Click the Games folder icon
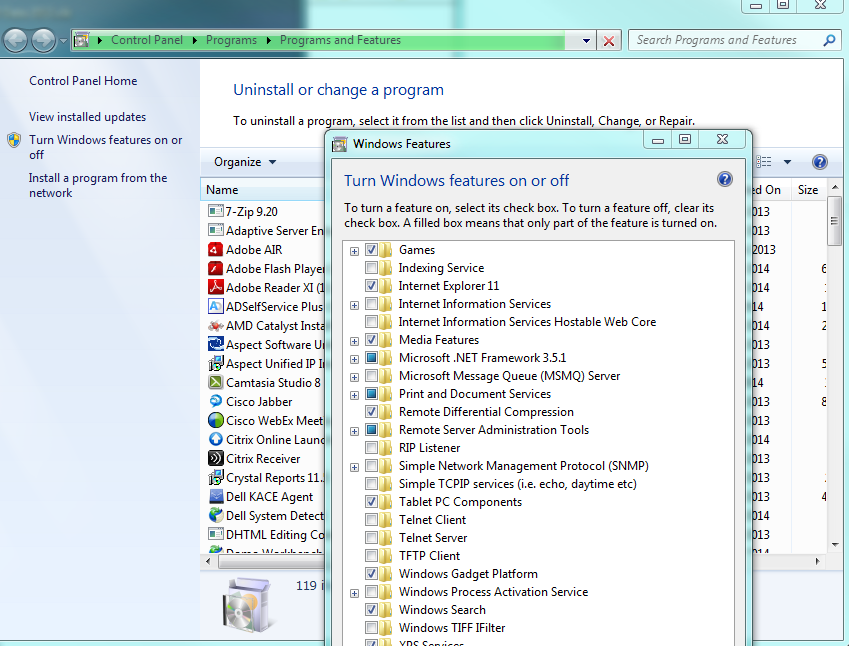 coord(386,250)
